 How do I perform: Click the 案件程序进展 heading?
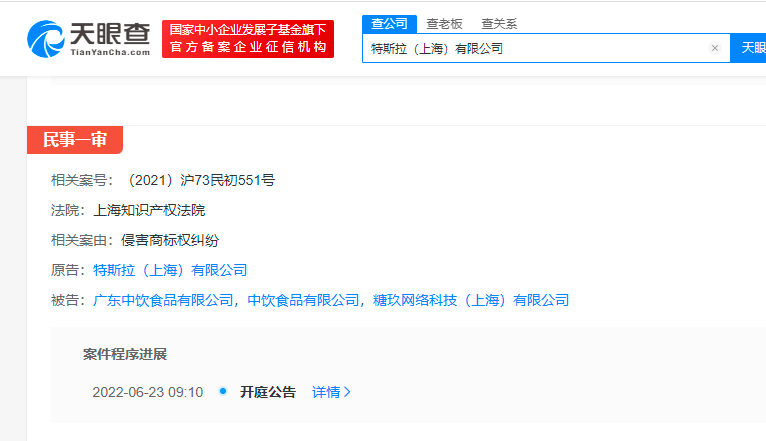pos(125,354)
